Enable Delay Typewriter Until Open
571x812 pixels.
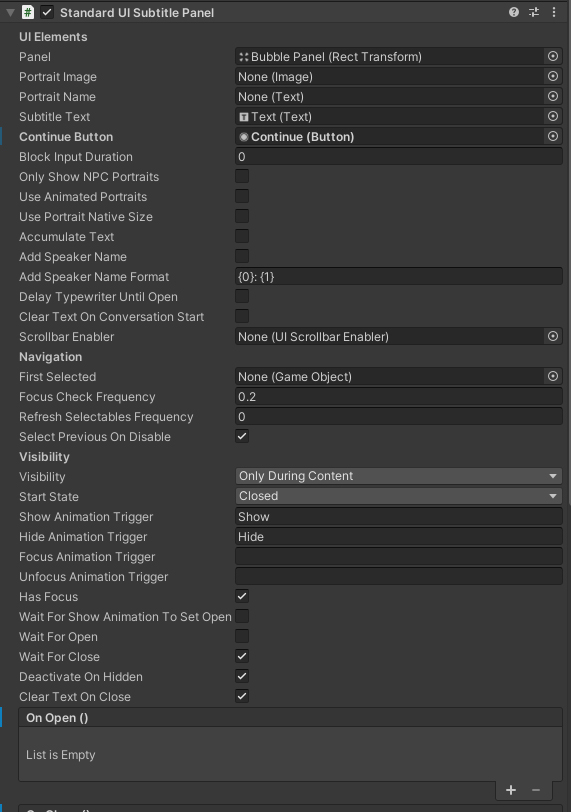click(x=242, y=297)
